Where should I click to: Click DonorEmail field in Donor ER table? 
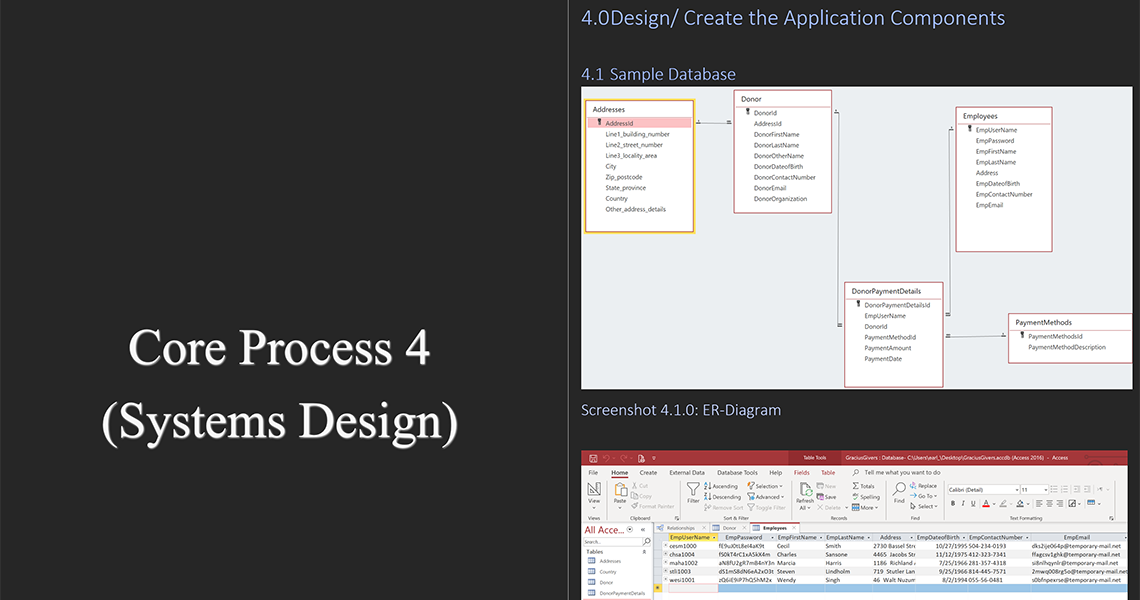tap(770, 188)
